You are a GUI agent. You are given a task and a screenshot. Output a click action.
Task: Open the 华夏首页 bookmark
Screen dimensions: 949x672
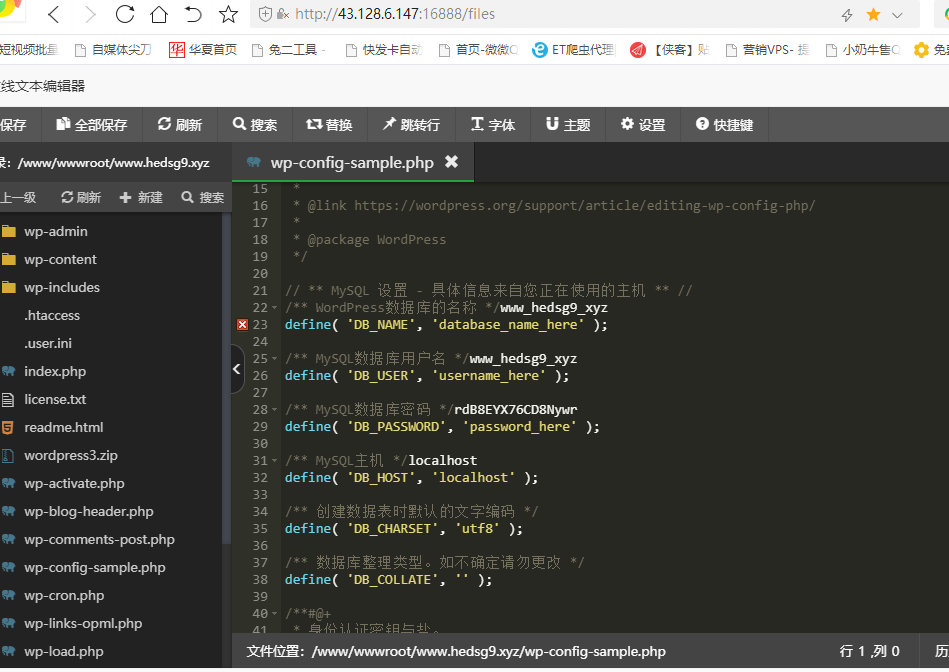203,50
